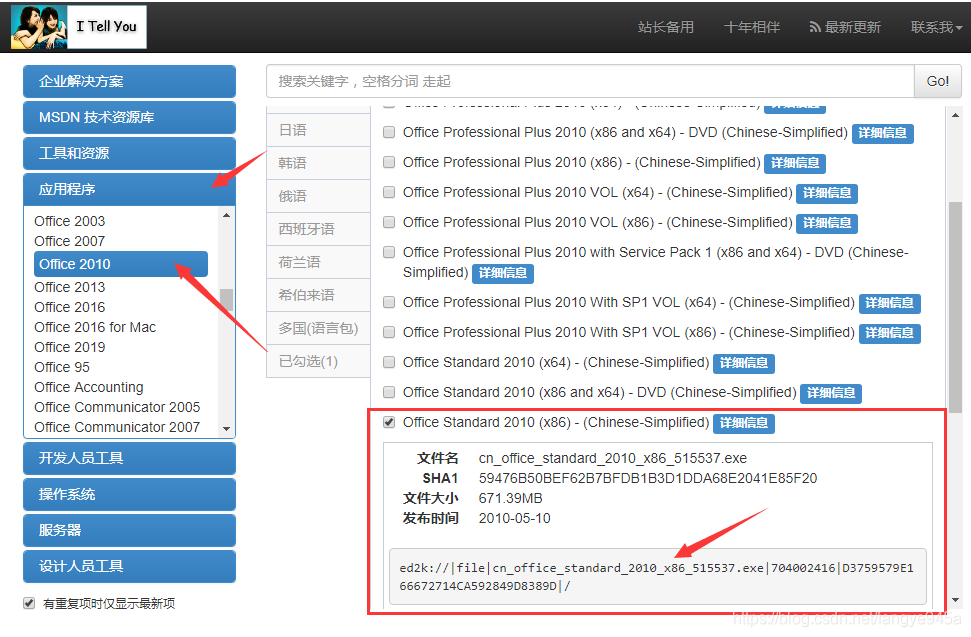Select the highlighted Office 2010 item

coord(121,264)
